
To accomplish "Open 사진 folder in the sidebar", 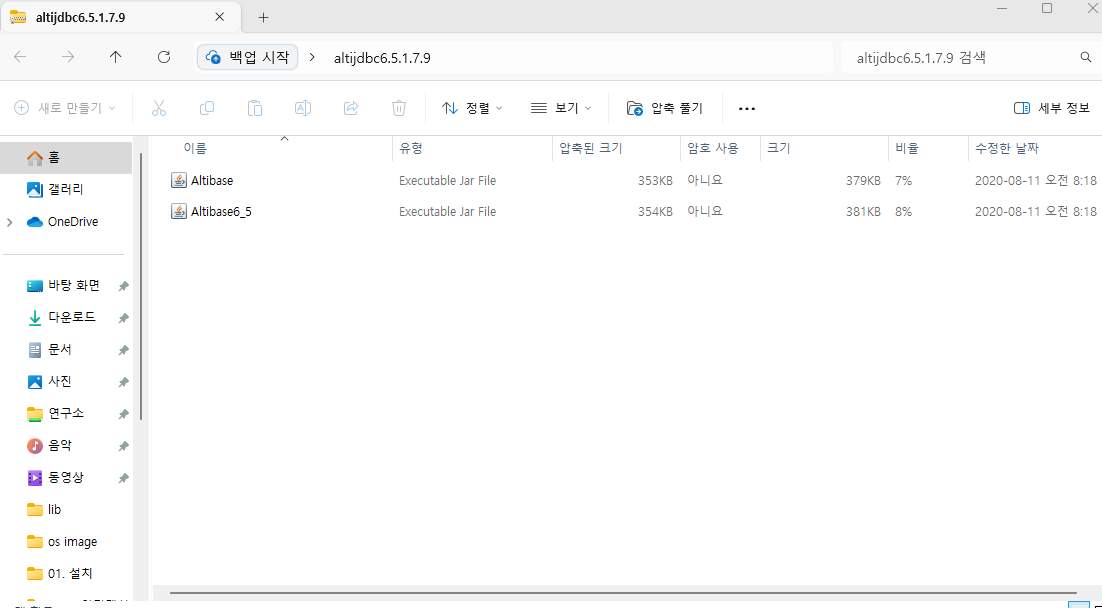I will tap(66, 382).
